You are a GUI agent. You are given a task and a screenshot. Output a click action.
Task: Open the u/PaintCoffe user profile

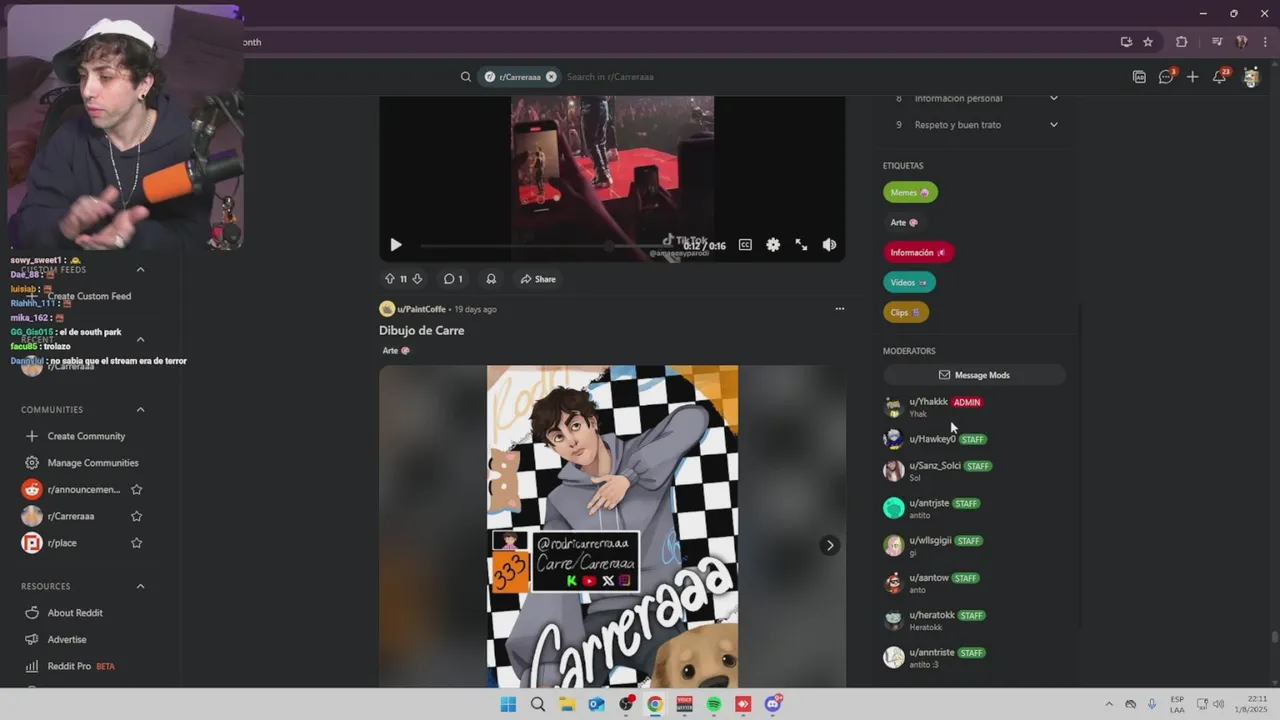[421, 309]
